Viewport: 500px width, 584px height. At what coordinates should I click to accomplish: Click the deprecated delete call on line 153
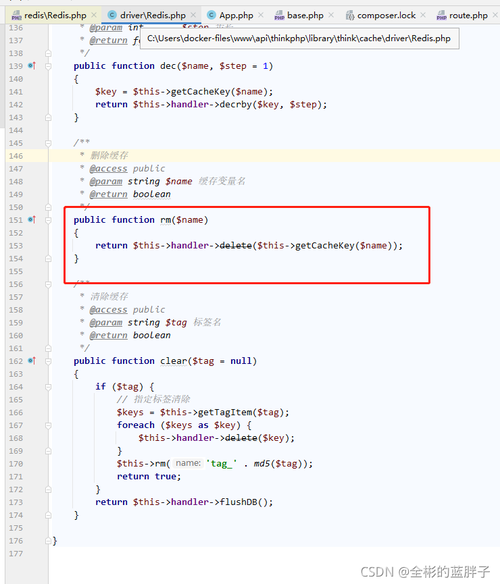(236, 245)
